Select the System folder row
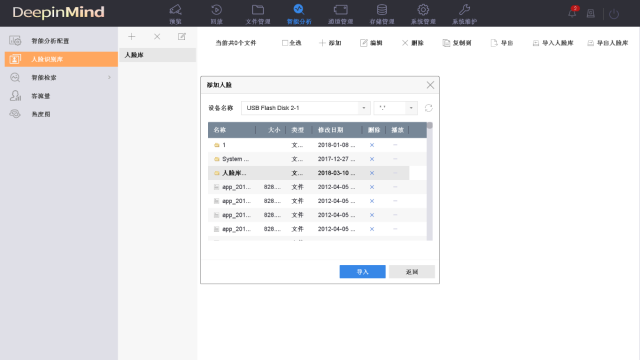Image resolution: width=640 pixels, height=360 pixels. (317, 159)
